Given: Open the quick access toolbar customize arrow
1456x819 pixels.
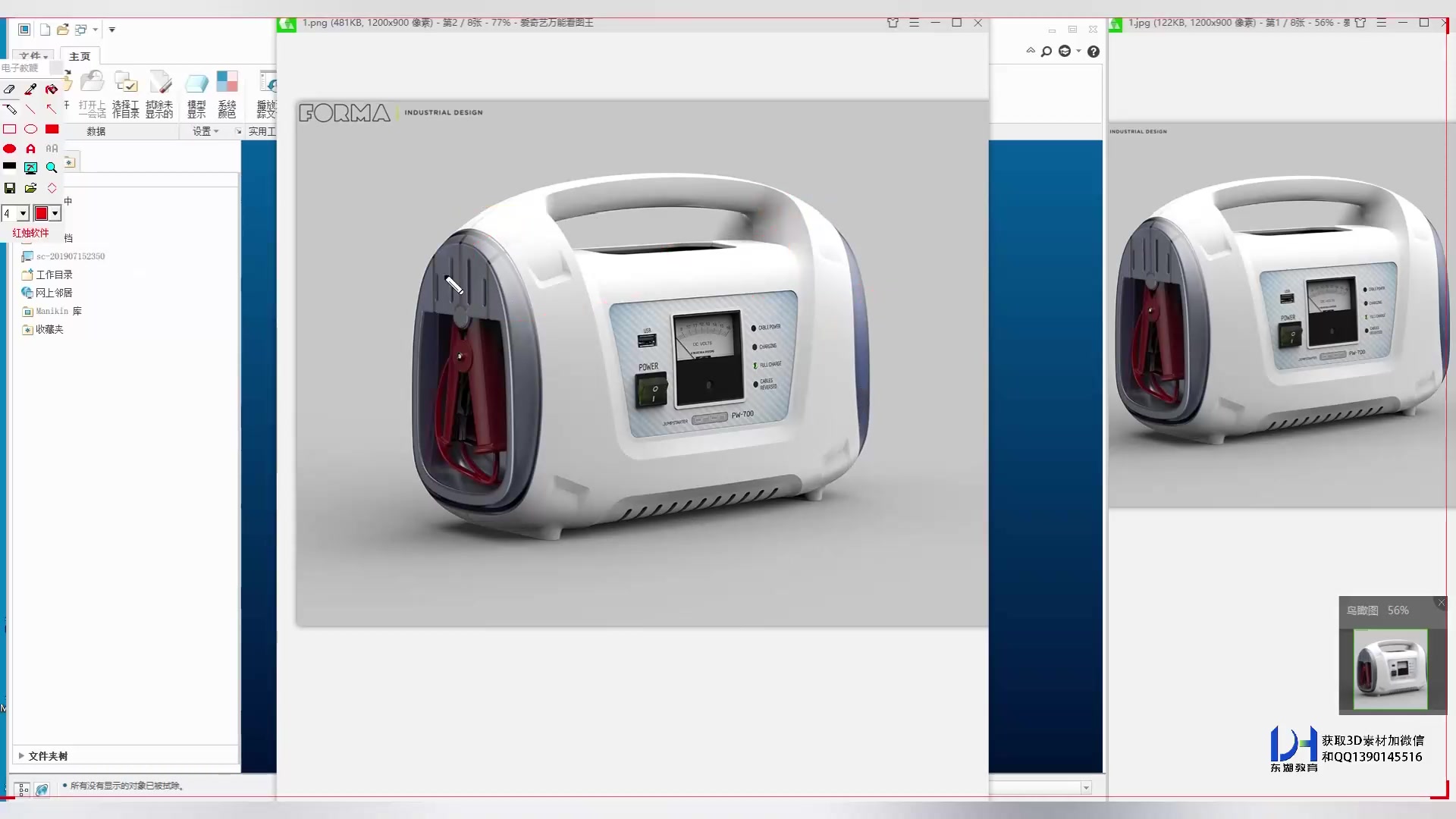Looking at the screenshot, I should 112,30.
